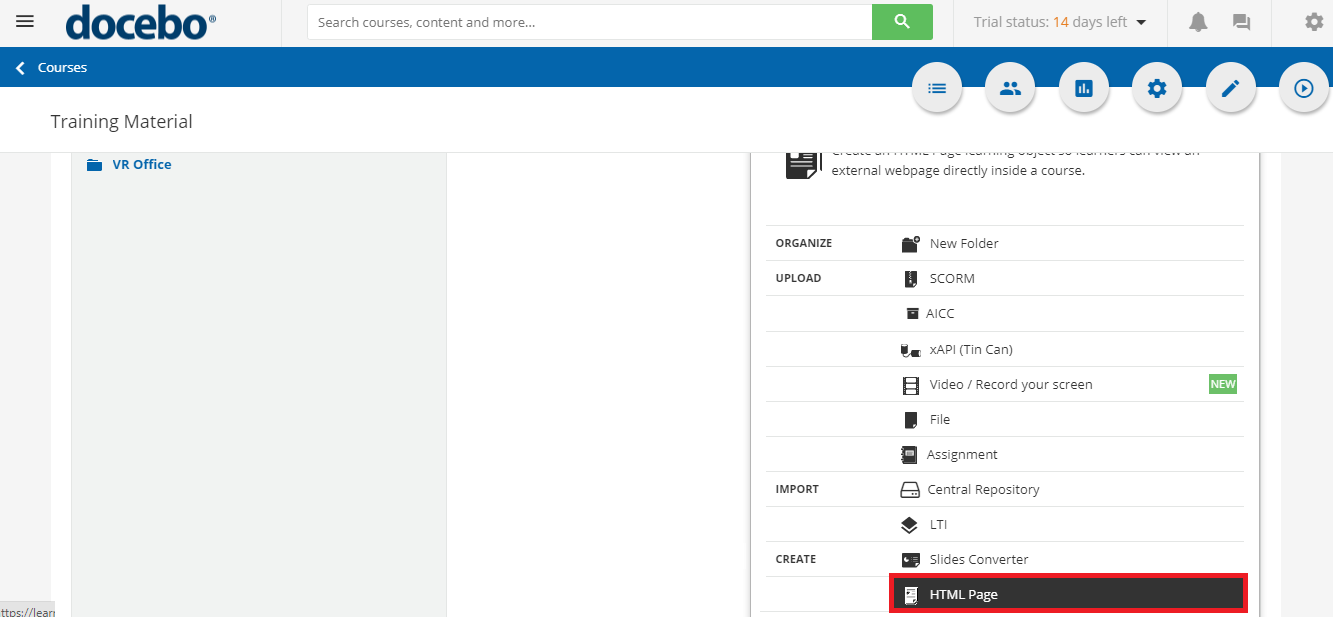
Task: Open the enrolled users round button
Action: (1010, 88)
